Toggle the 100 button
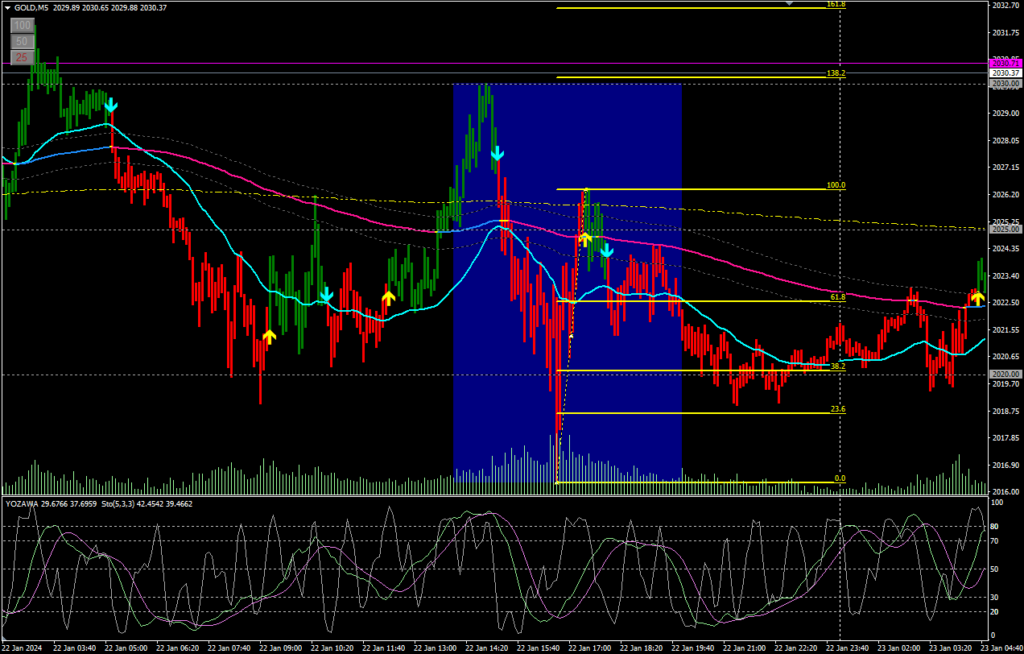1024x654 pixels. point(21,24)
